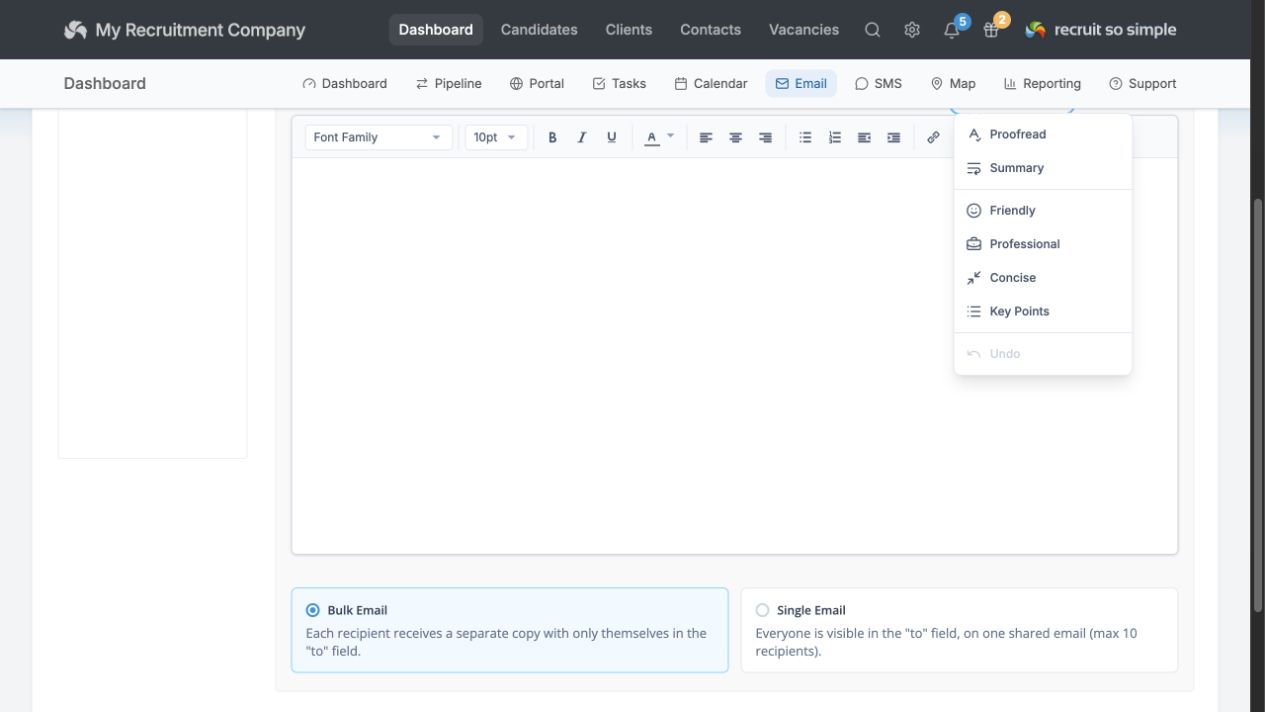Open the search magnifier in the top bar

click(x=873, y=30)
